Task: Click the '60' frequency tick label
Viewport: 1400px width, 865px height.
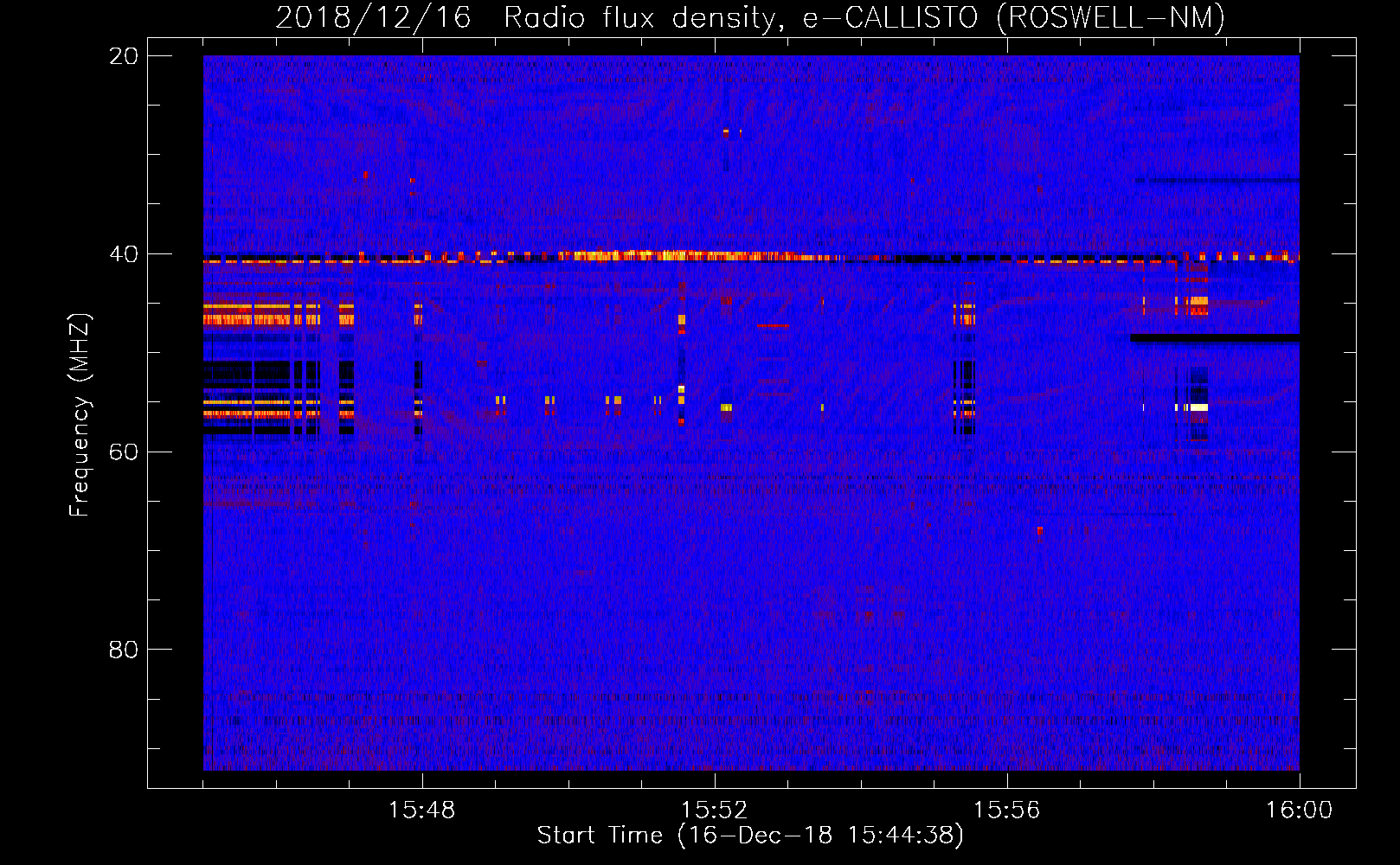Action: click(123, 452)
